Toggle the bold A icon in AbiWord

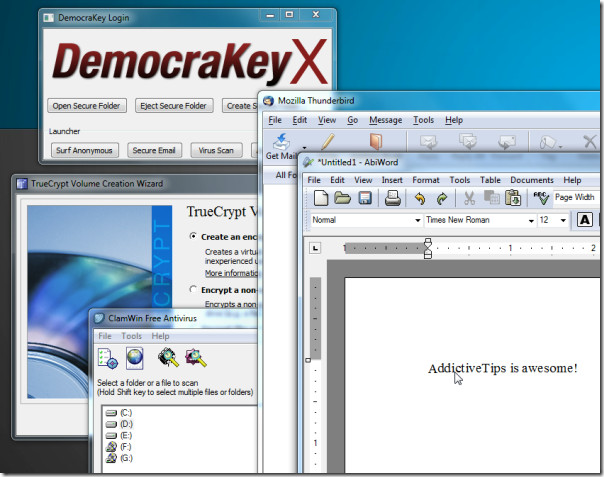585,220
